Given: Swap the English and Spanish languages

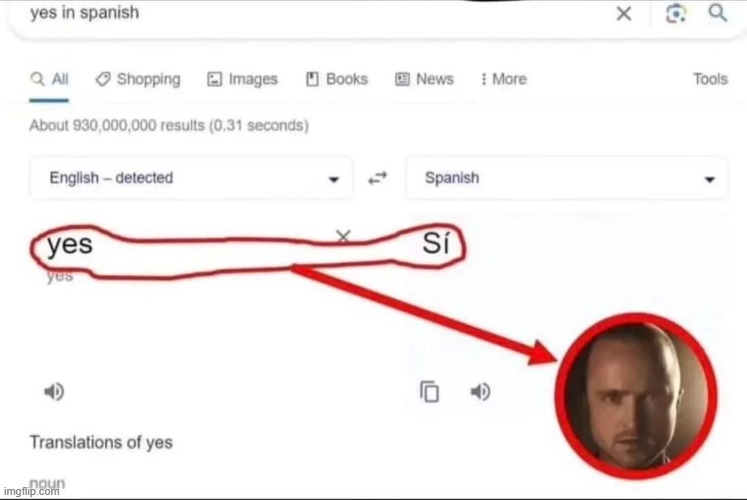Looking at the screenshot, I should [378, 178].
